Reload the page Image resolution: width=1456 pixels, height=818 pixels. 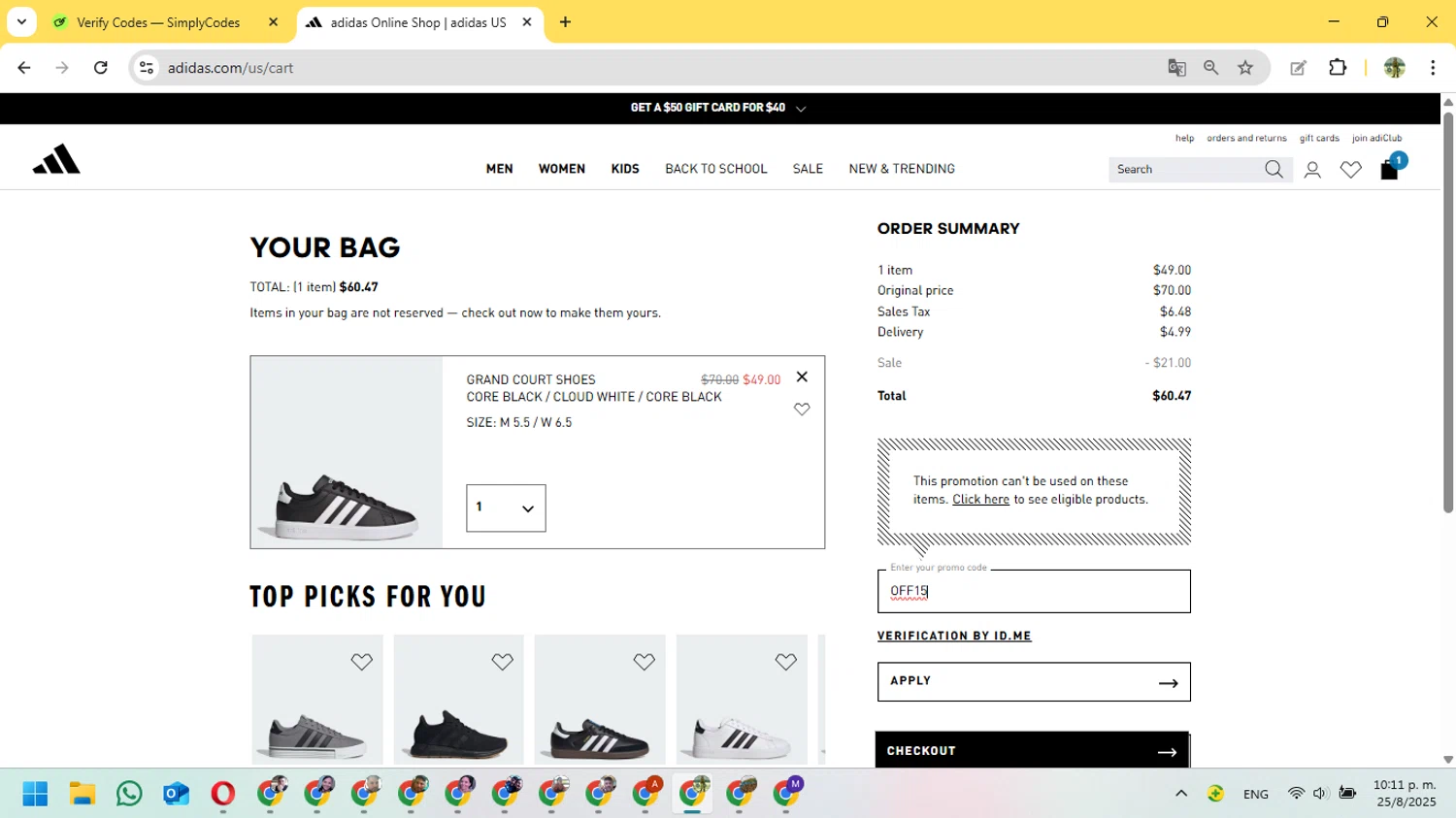[100, 68]
